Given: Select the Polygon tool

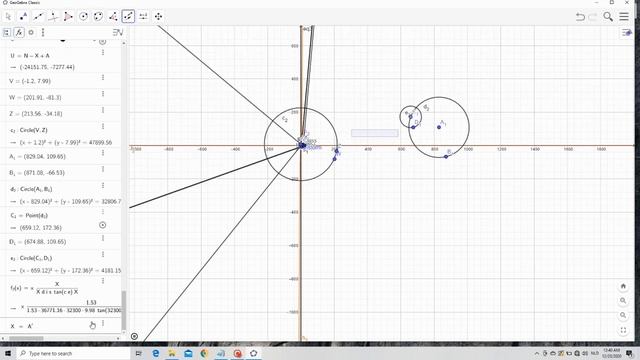Looking at the screenshot, I should point(68,17).
